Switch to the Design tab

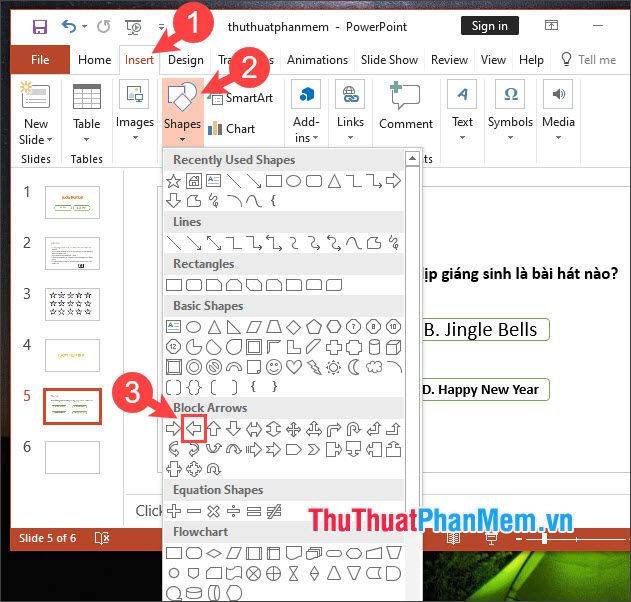186,60
